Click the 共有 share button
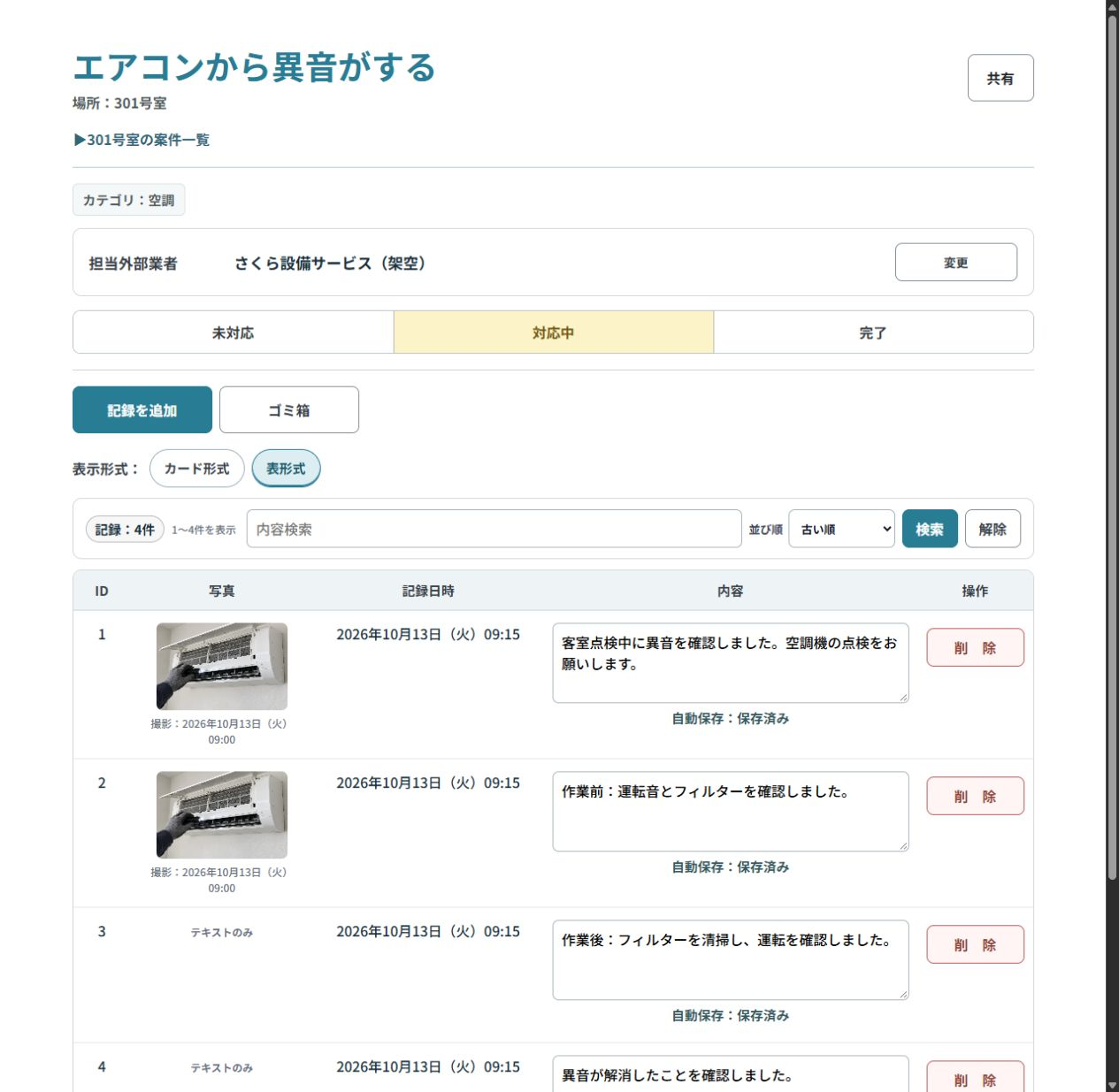The width and height of the screenshot is (1119, 1092). (1000, 78)
